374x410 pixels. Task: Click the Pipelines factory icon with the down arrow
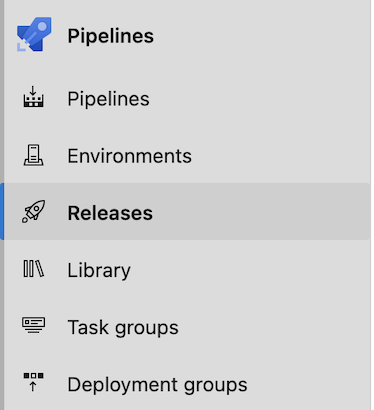click(33, 97)
